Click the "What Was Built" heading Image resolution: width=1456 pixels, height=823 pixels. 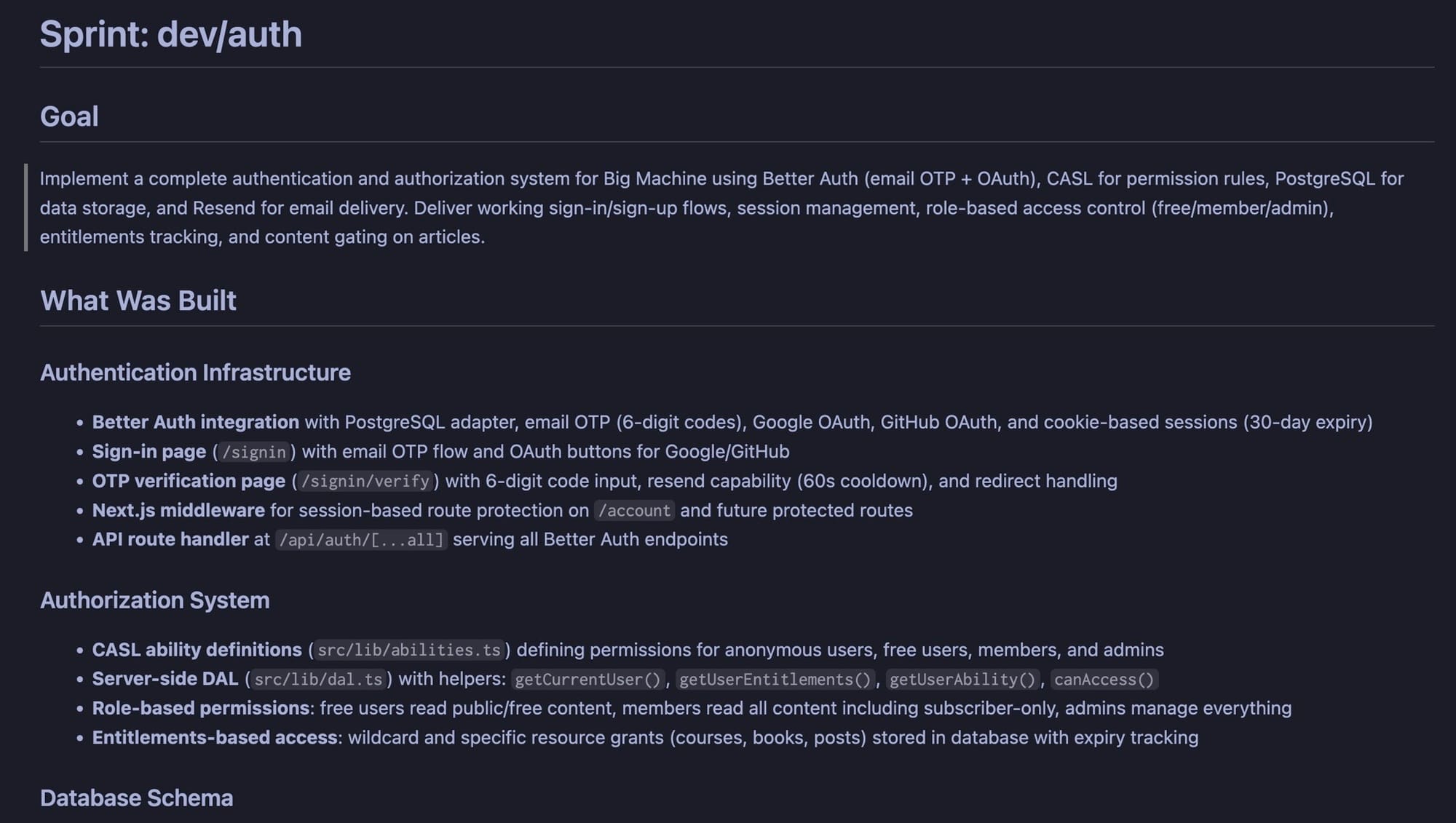point(138,301)
